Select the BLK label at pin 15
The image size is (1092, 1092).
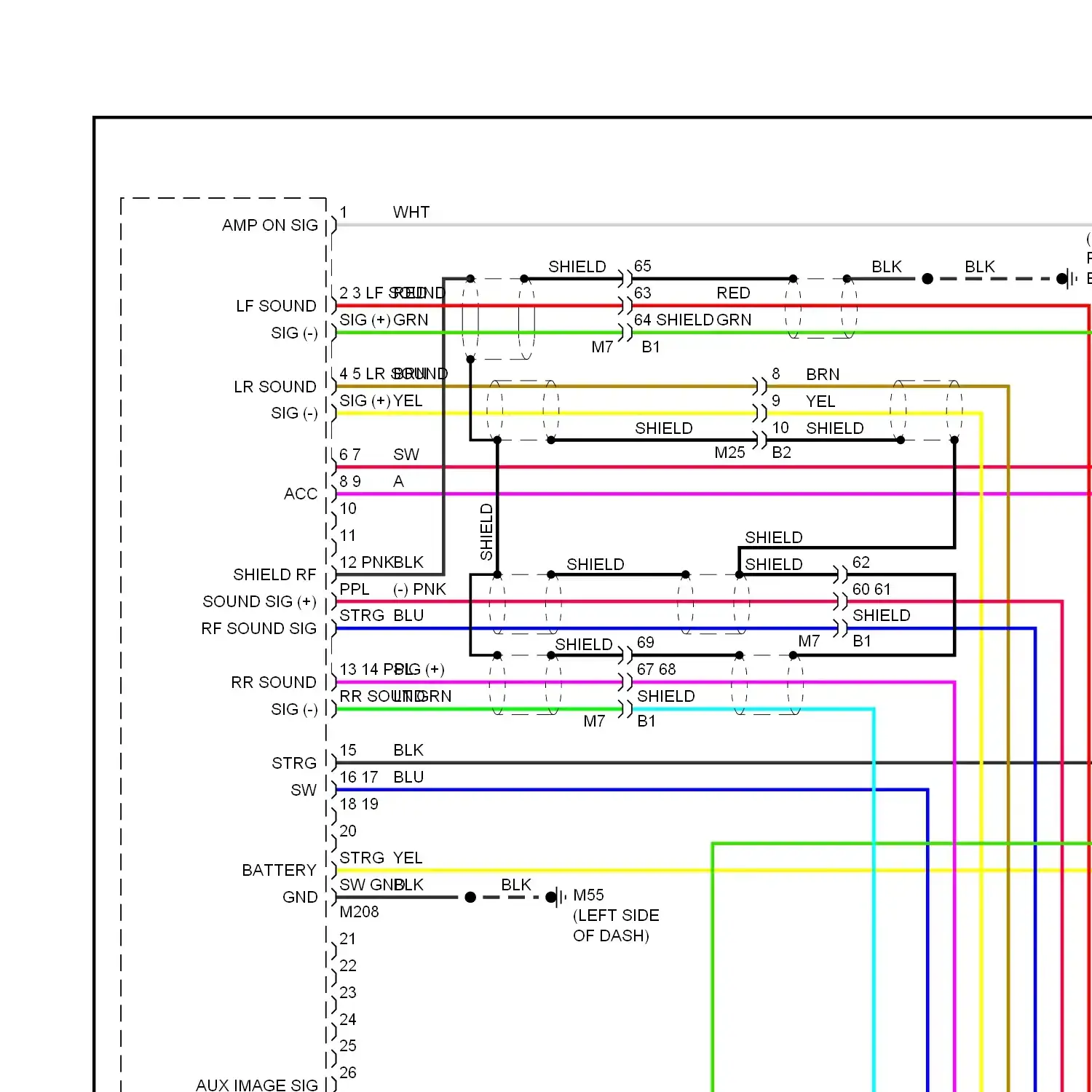pos(408,751)
